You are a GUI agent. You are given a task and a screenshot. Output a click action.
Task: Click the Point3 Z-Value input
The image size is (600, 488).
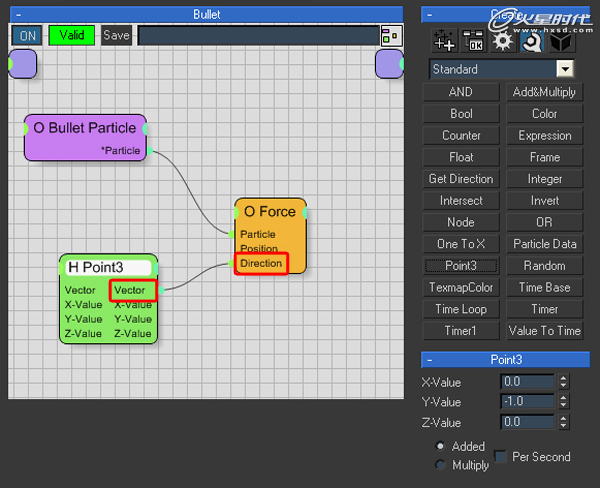point(83,333)
